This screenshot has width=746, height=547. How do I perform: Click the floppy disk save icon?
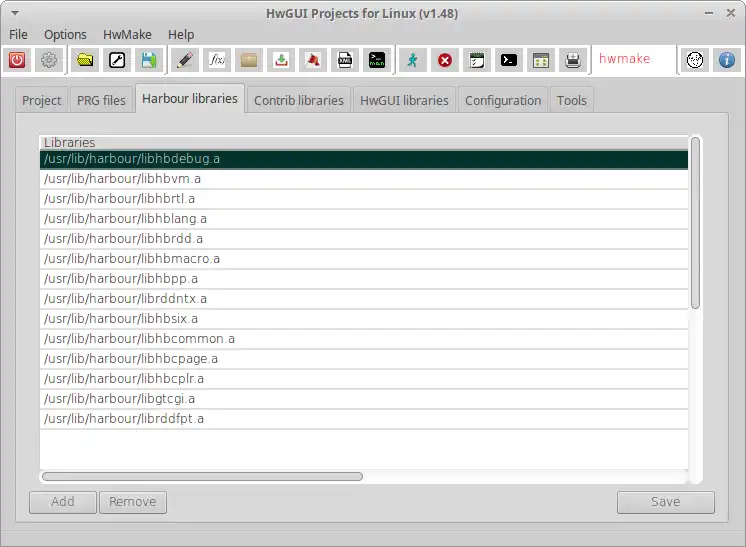click(x=149, y=60)
